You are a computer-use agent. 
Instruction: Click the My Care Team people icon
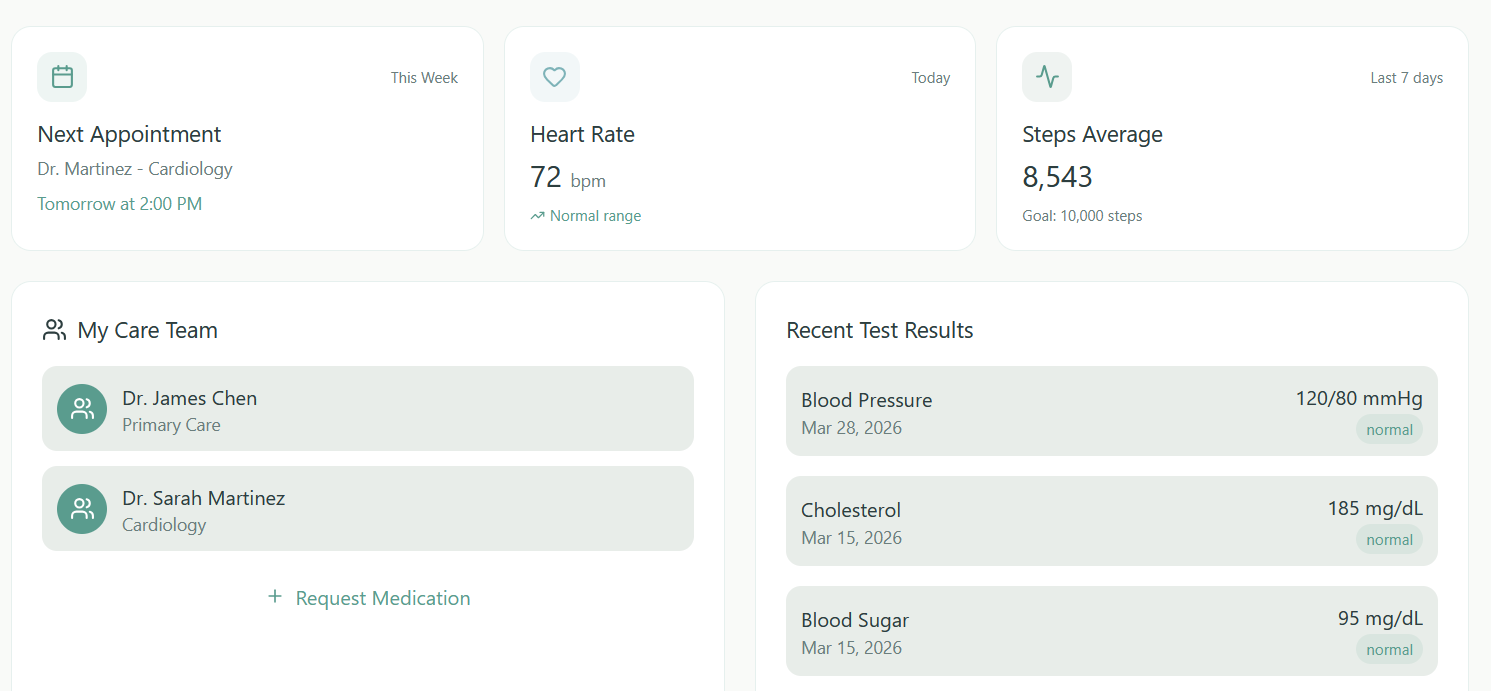click(x=55, y=330)
